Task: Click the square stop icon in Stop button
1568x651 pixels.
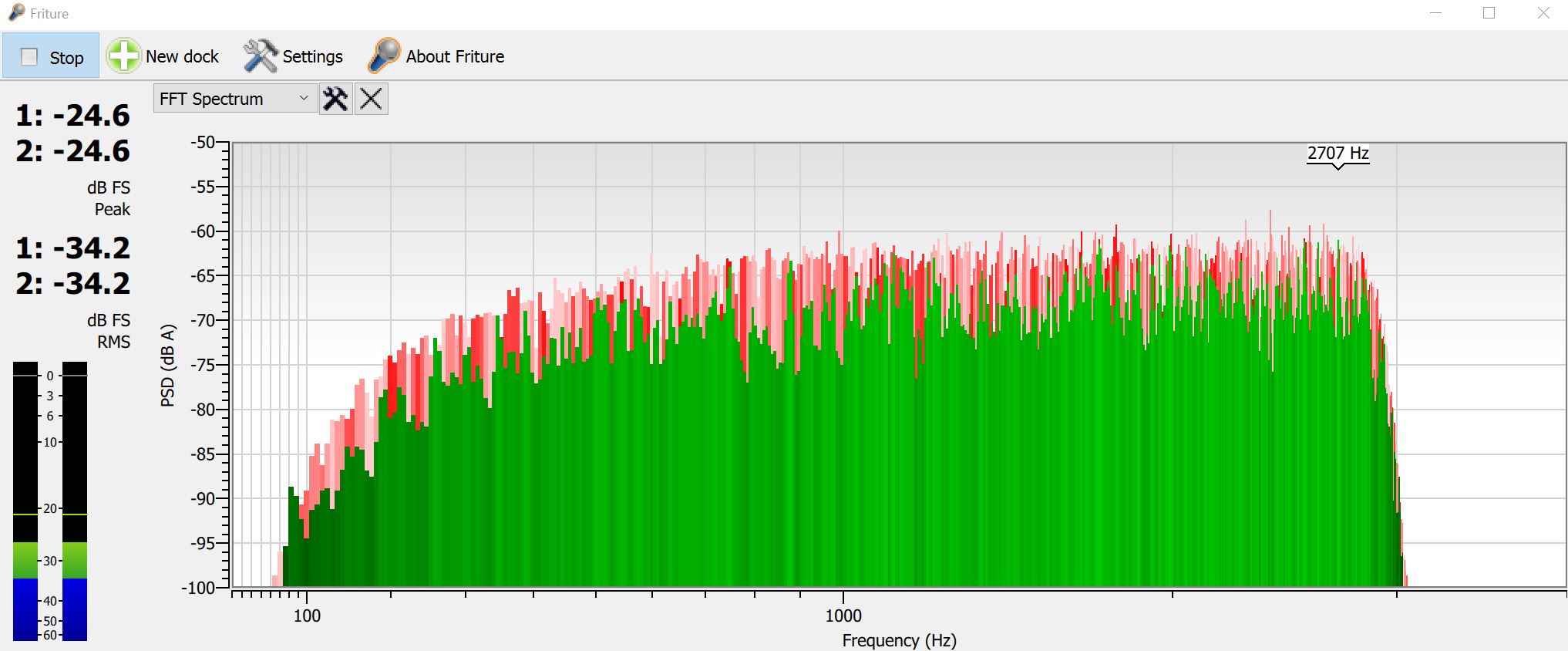Action: [29, 57]
